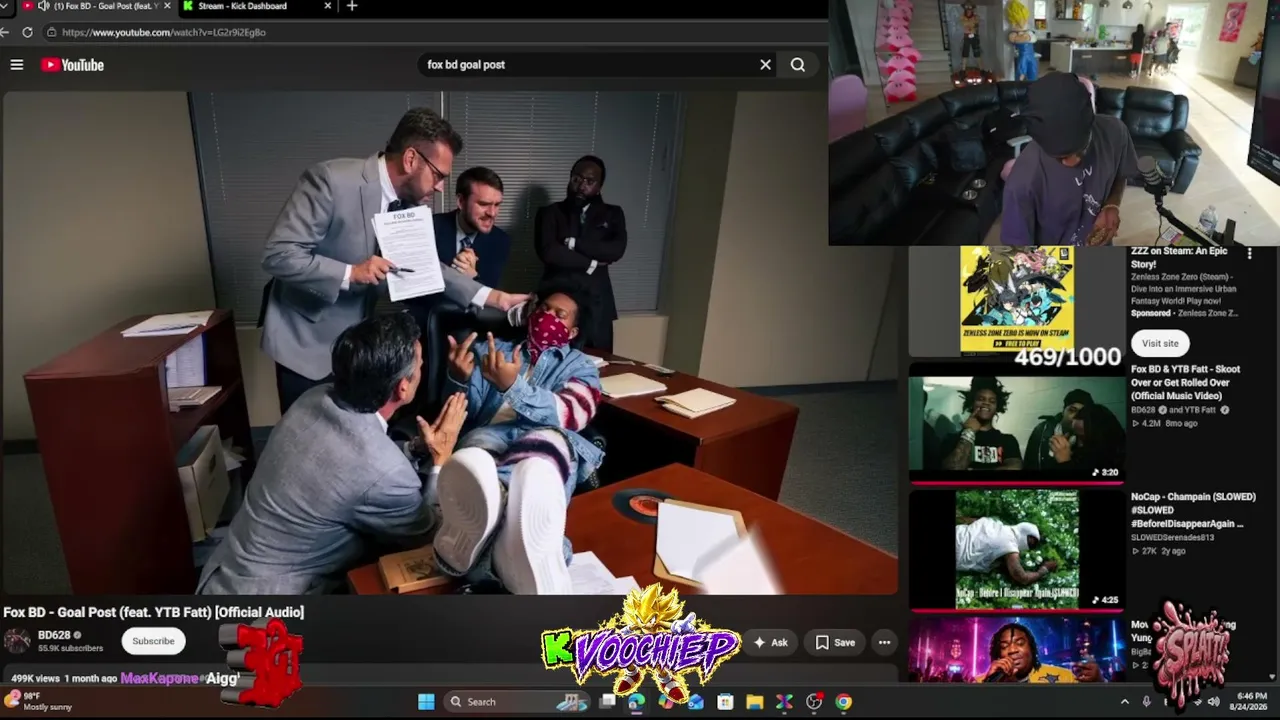Open Microsoft Copilot from the taskbar

[666, 702]
